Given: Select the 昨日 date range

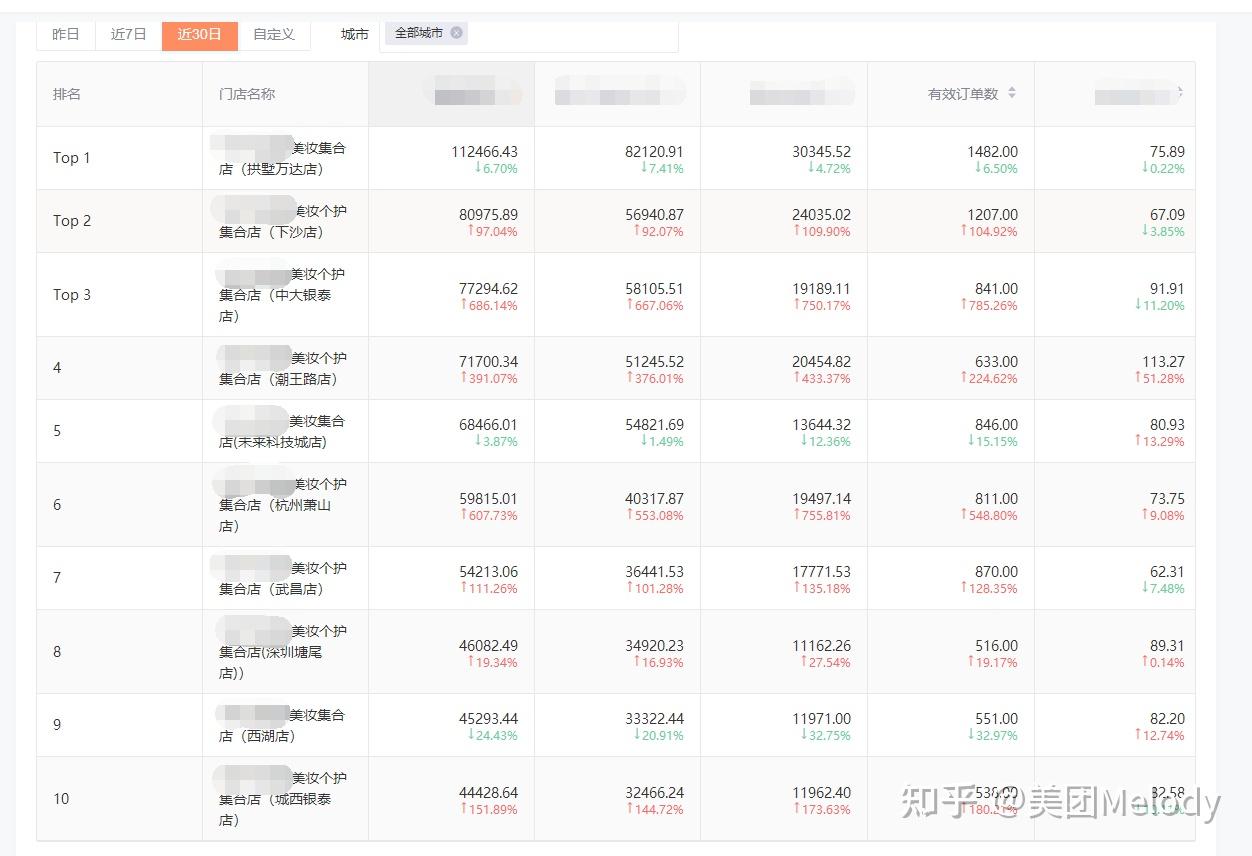Looking at the screenshot, I should pos(66,34).
